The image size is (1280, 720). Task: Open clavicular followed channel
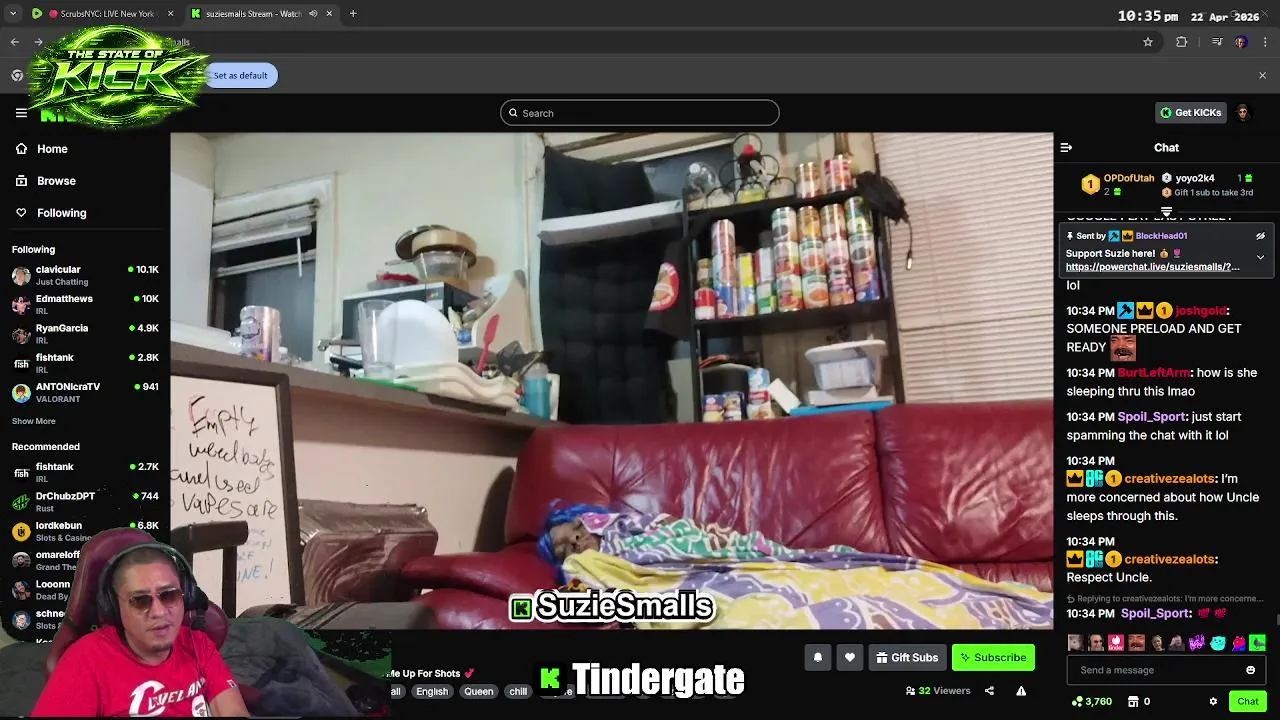[85, 275]
